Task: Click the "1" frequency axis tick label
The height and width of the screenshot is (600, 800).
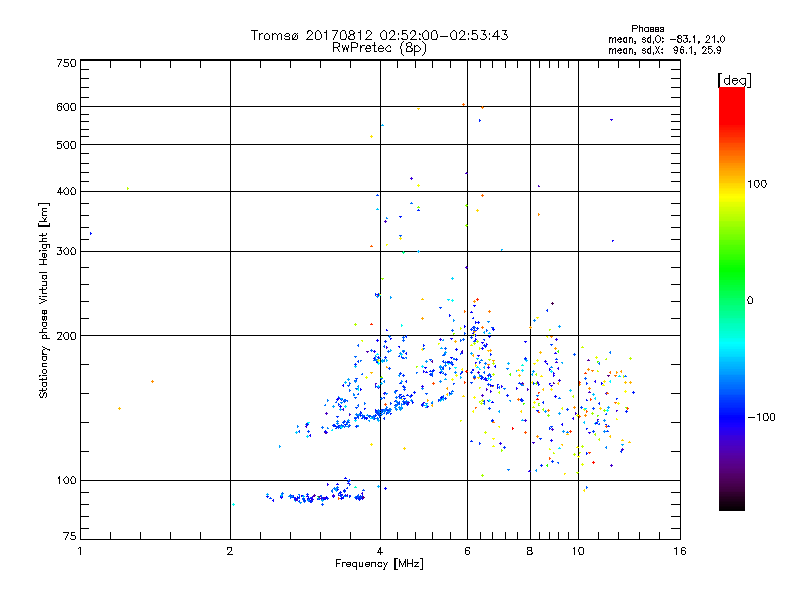Action: coord(80,551)
